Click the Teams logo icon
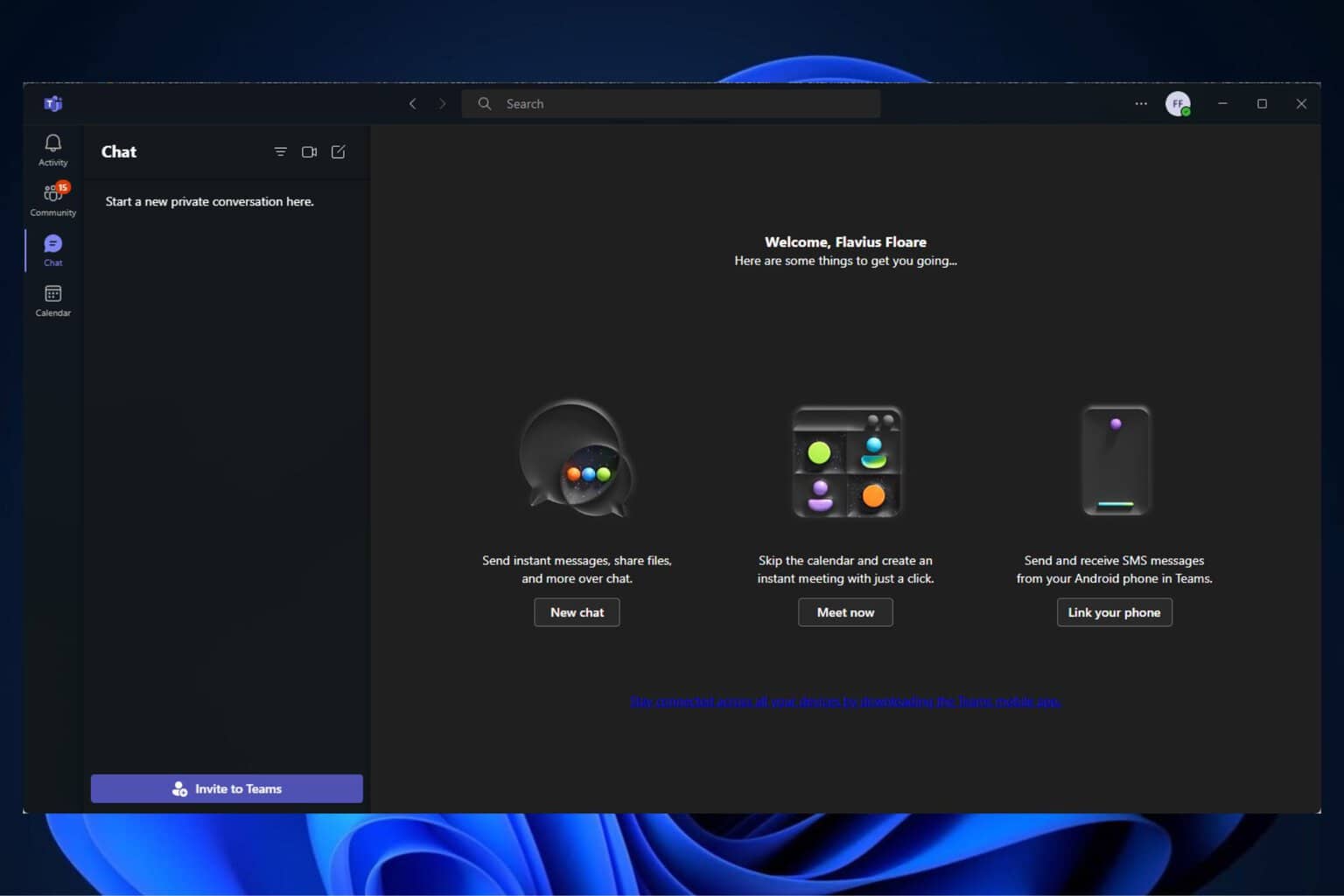Image resolution: width=1344 pixels, height=896 pixels. pyautogui.click(x=53, y=103)
